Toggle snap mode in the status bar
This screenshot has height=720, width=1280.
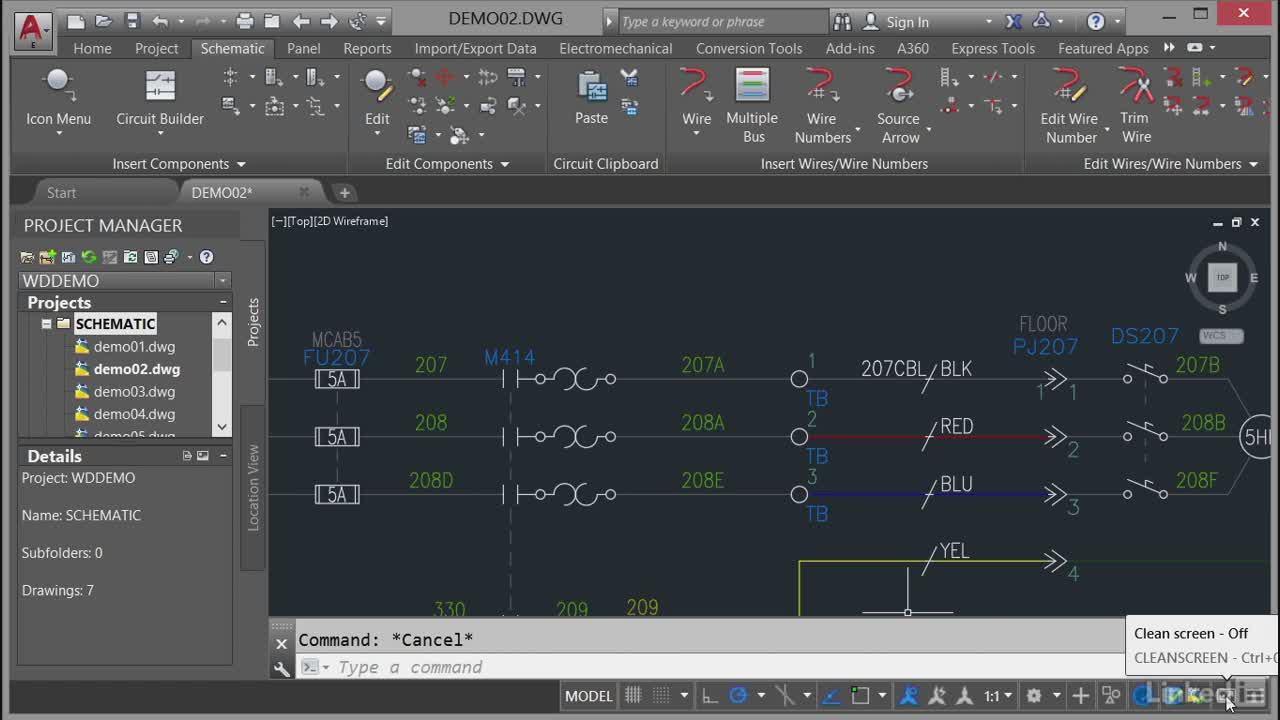(660, 696)
